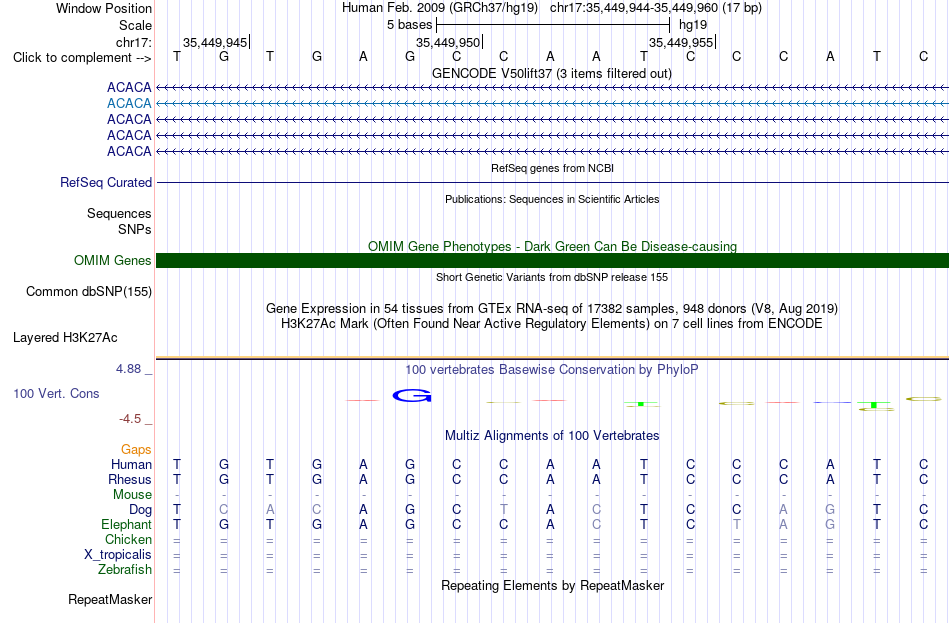Click the -4.5 lower PhyloP scale value

[x=130, y=419]
